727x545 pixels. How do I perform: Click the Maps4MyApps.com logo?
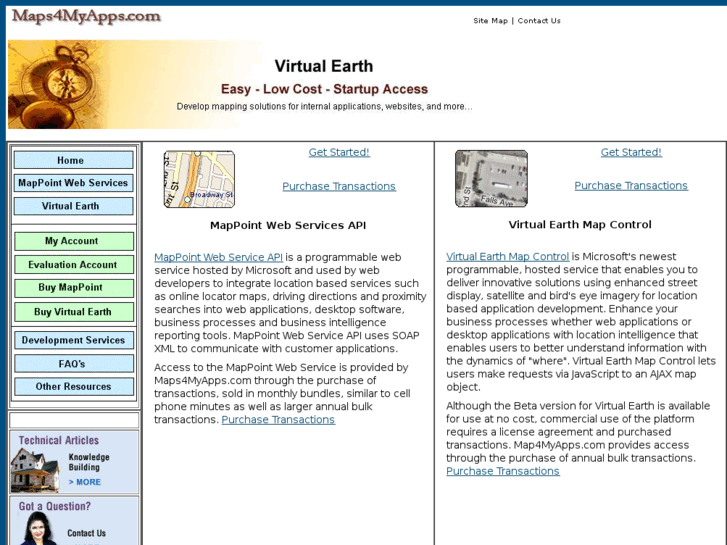pyautogui.click(x=86, y=17)
